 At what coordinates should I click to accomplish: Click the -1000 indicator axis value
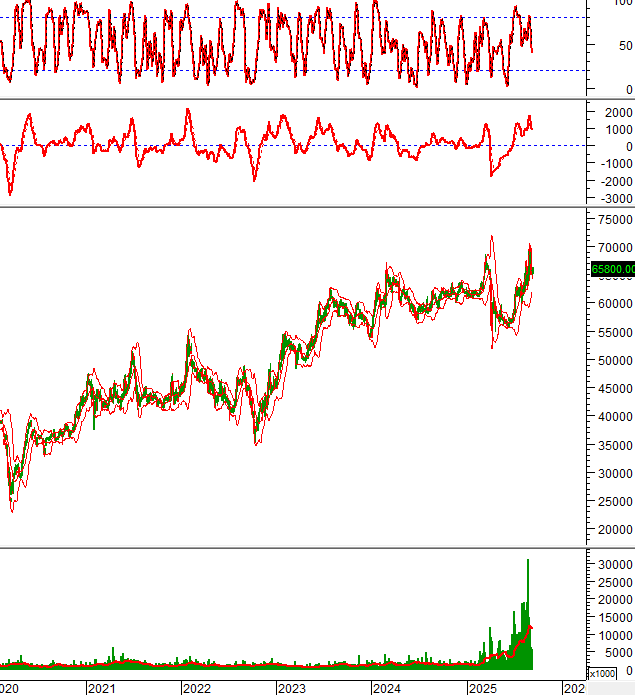tap(616, 164)
